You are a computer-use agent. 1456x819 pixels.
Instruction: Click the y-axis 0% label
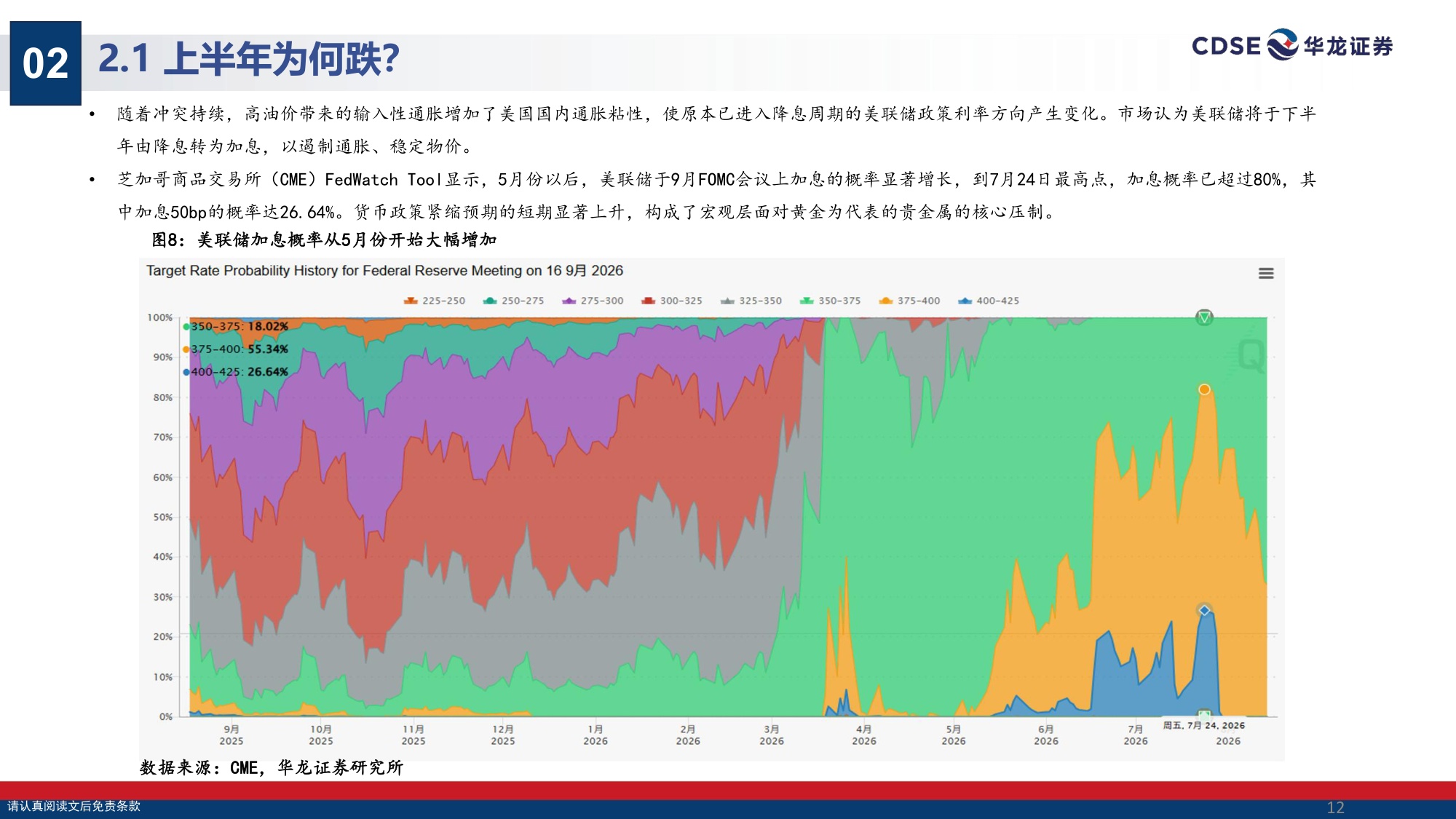tap(166, 716)
